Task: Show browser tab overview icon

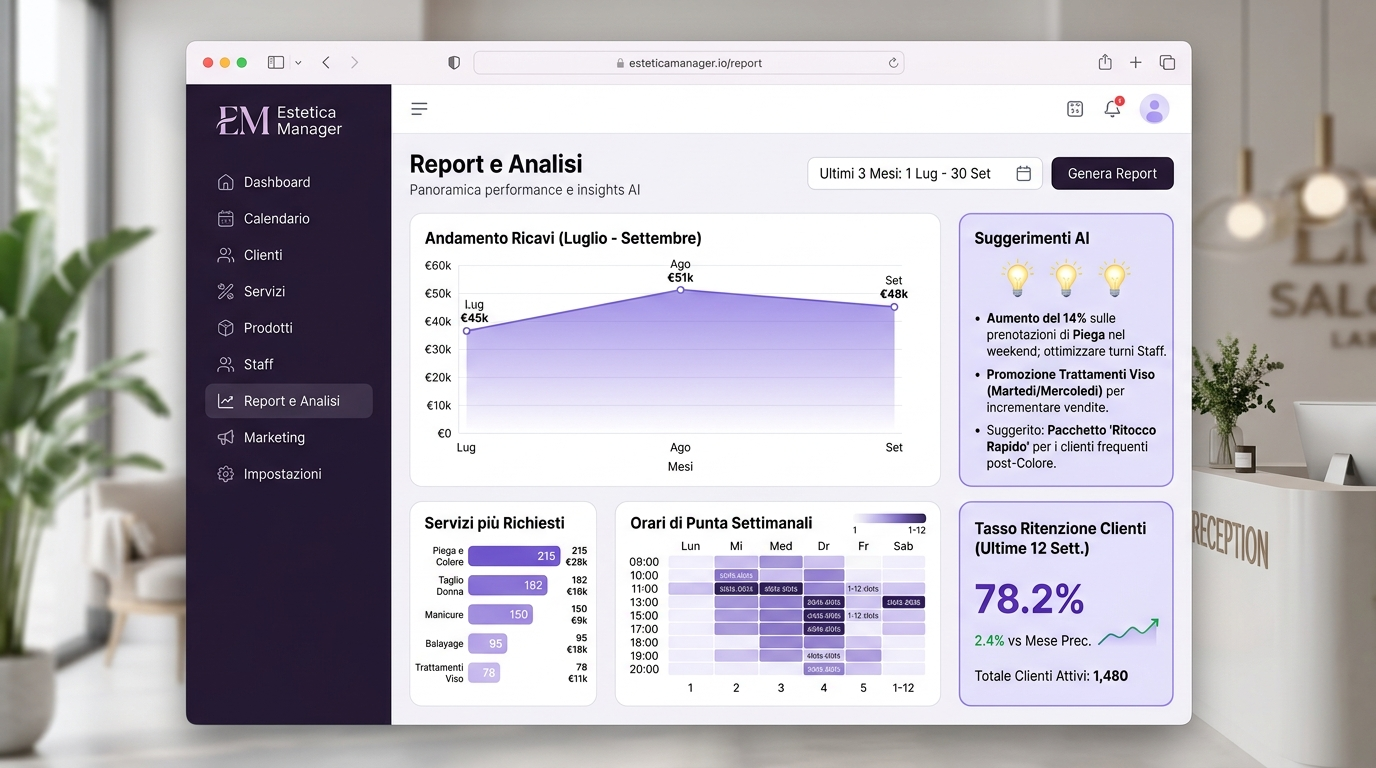Action: point(1167,62)
